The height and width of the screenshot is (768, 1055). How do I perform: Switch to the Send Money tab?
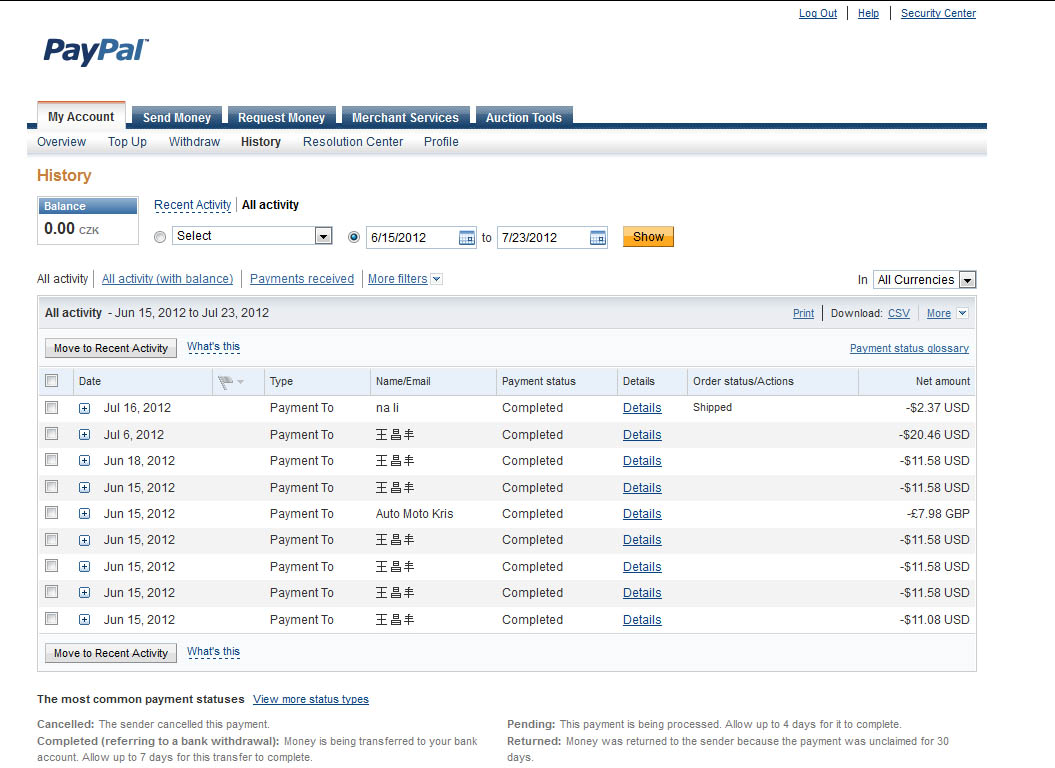click(x=177, y=117)
